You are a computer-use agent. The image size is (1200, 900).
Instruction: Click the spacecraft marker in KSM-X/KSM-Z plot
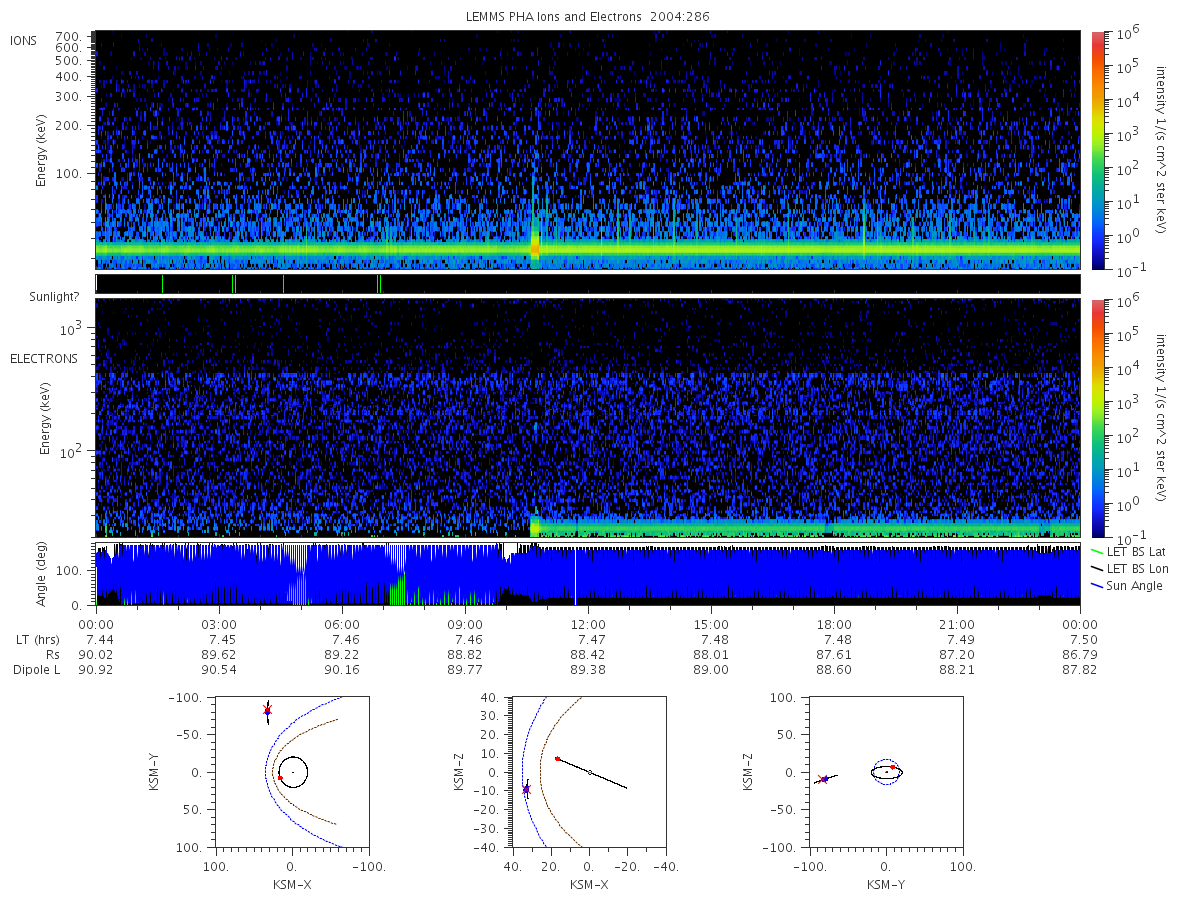(526, 789)
